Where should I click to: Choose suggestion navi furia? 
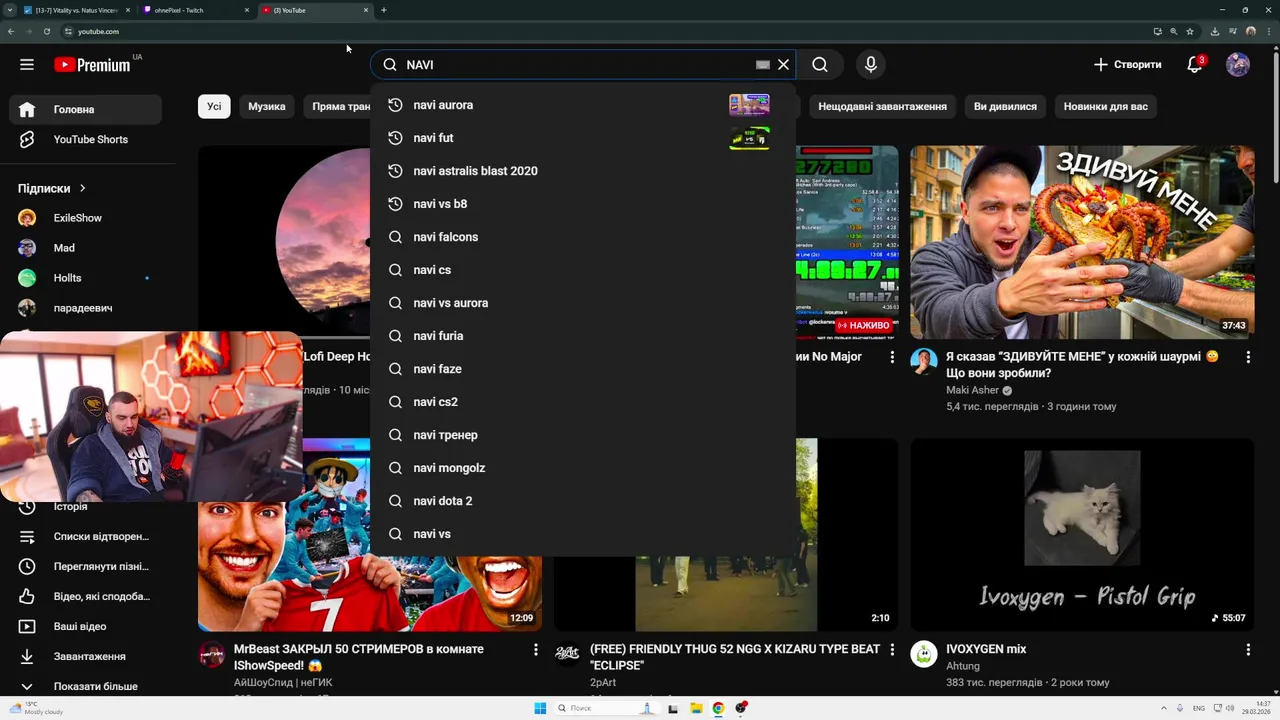(x=583, y=336)
